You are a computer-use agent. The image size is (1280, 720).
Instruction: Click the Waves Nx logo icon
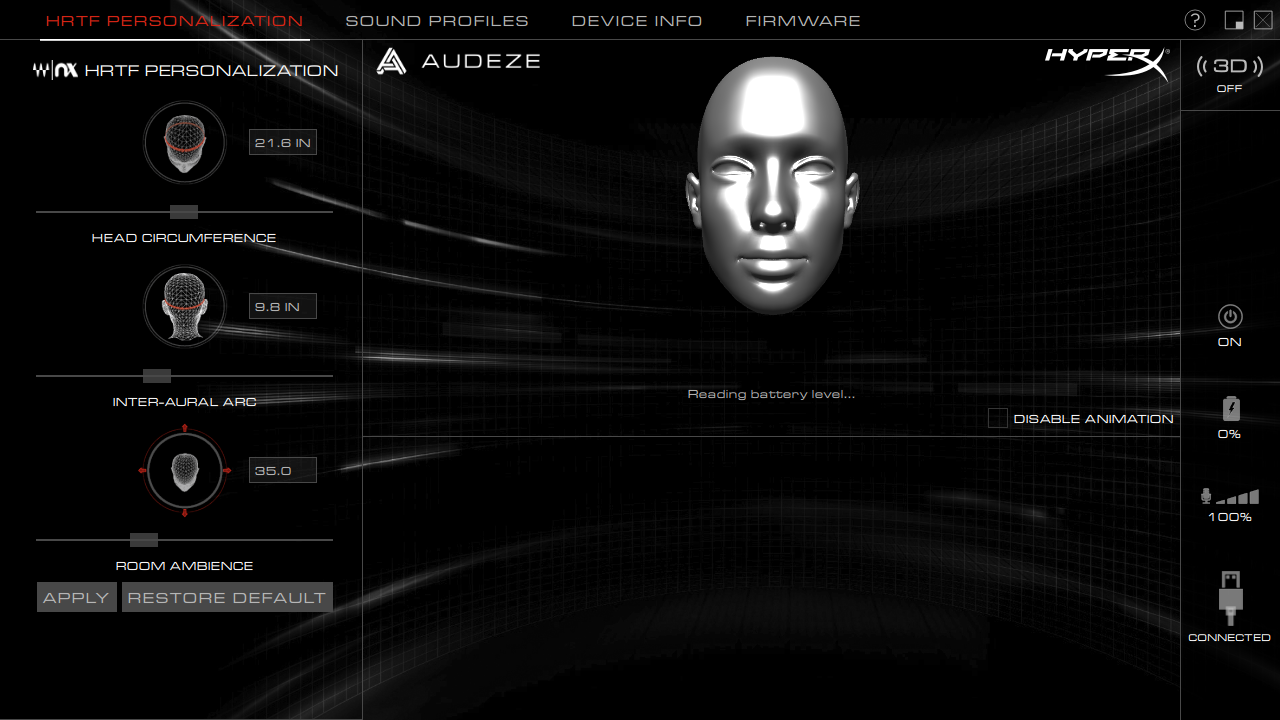[55, 70]
